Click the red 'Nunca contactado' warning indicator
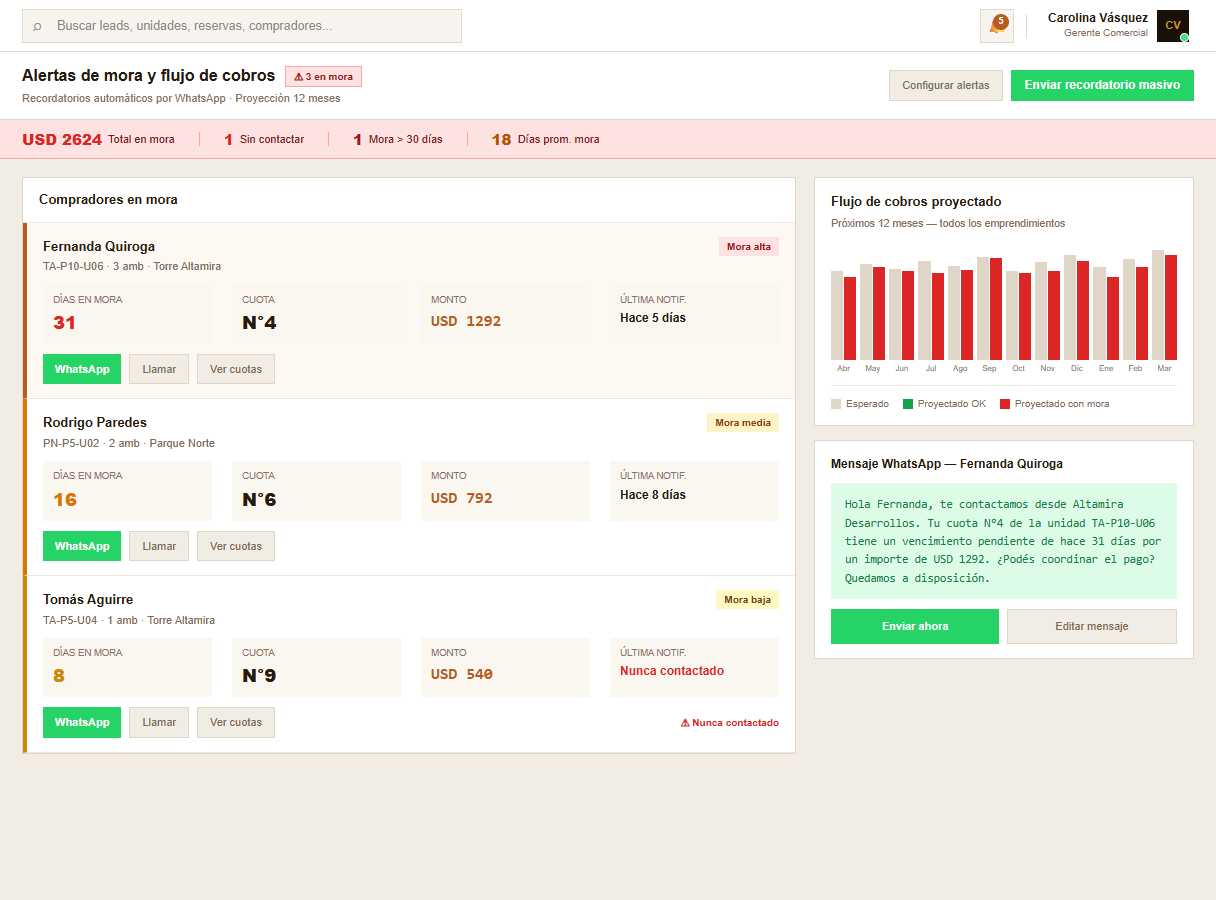This screenshot has height=900, width=1216. tap(729, 723)
